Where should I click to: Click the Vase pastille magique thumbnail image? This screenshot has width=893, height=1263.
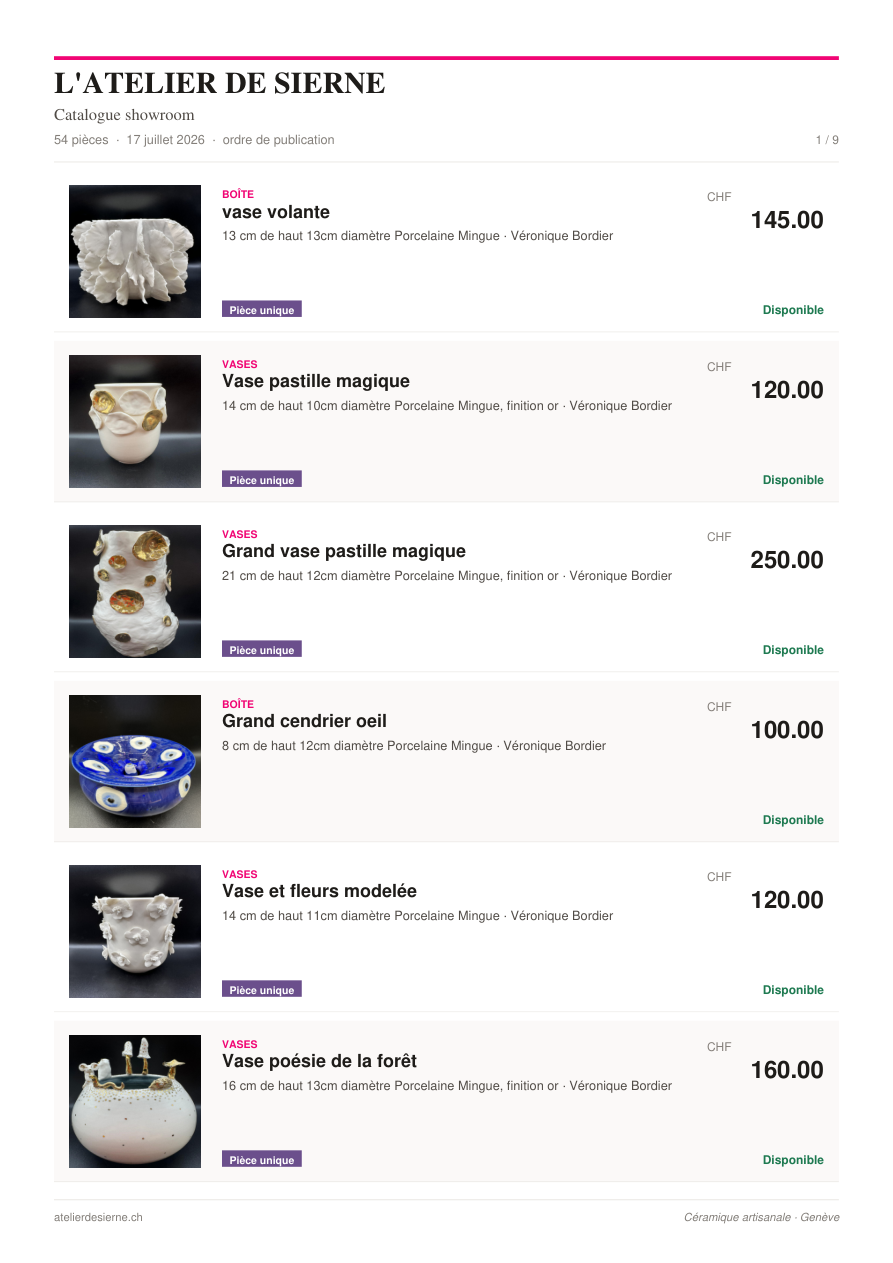pyautogui.click(x=135, y=421)
